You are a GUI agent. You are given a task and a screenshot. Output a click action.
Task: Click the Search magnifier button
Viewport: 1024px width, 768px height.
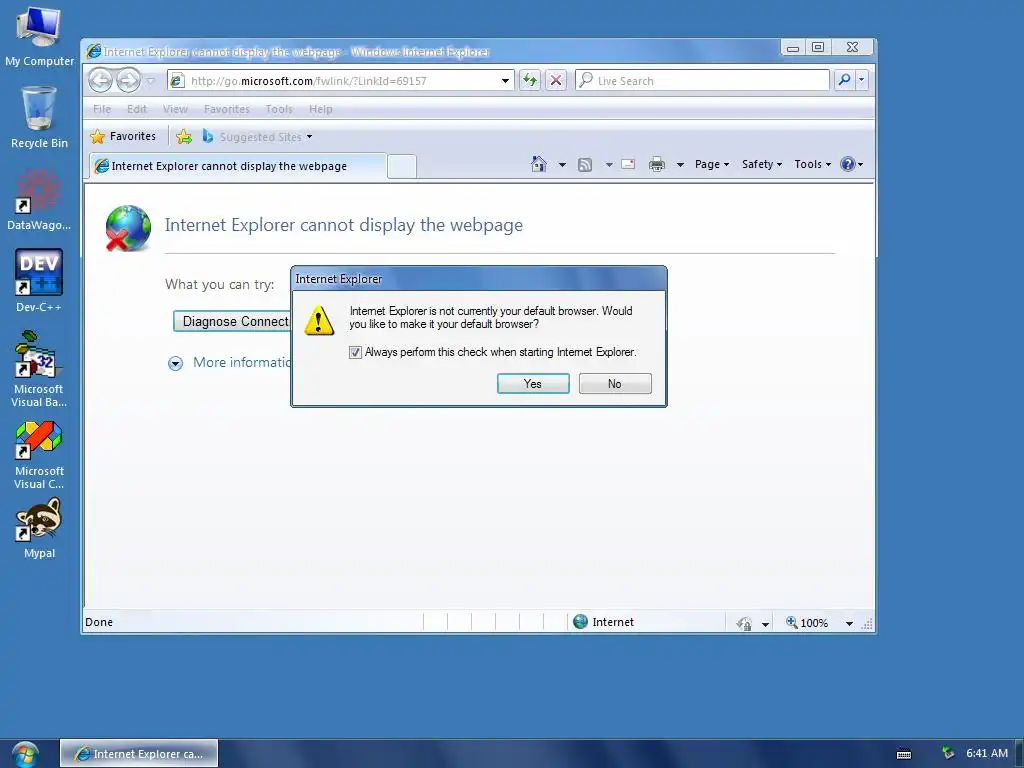coord(844,80)
